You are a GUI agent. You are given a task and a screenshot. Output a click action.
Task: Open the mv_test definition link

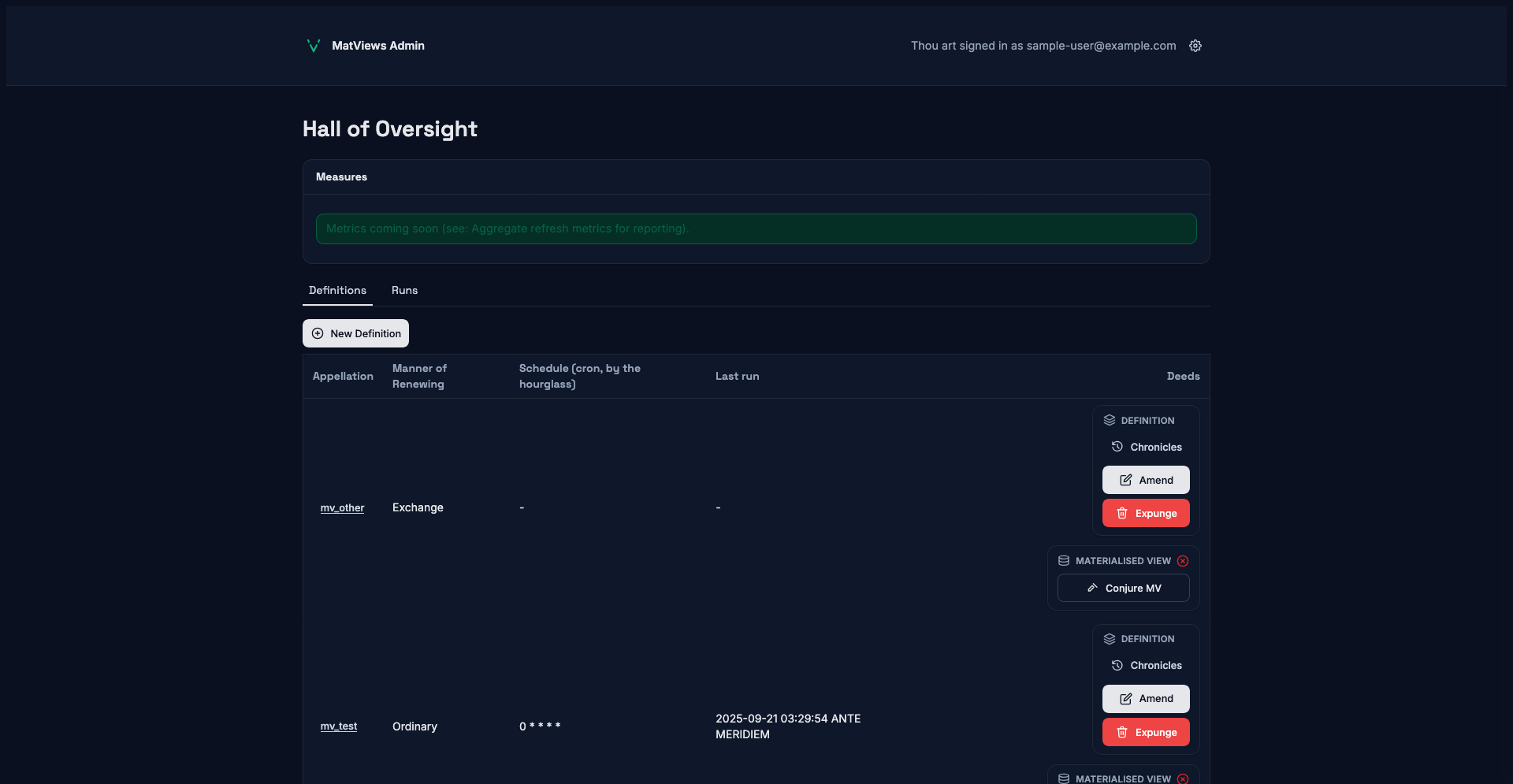338,726
